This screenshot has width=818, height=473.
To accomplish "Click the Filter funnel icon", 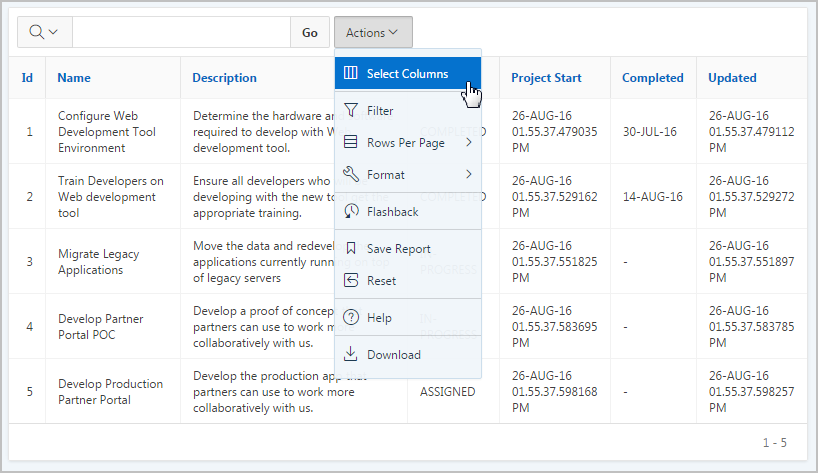I will pyautogui.click(x=350, y=110).
